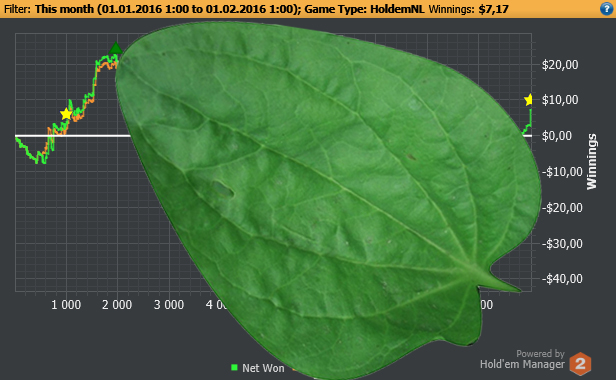Click the Game Type: HoldemNL filter text
Screen dimensions: 616x380
pyautogui.click(x=365, y=9)
